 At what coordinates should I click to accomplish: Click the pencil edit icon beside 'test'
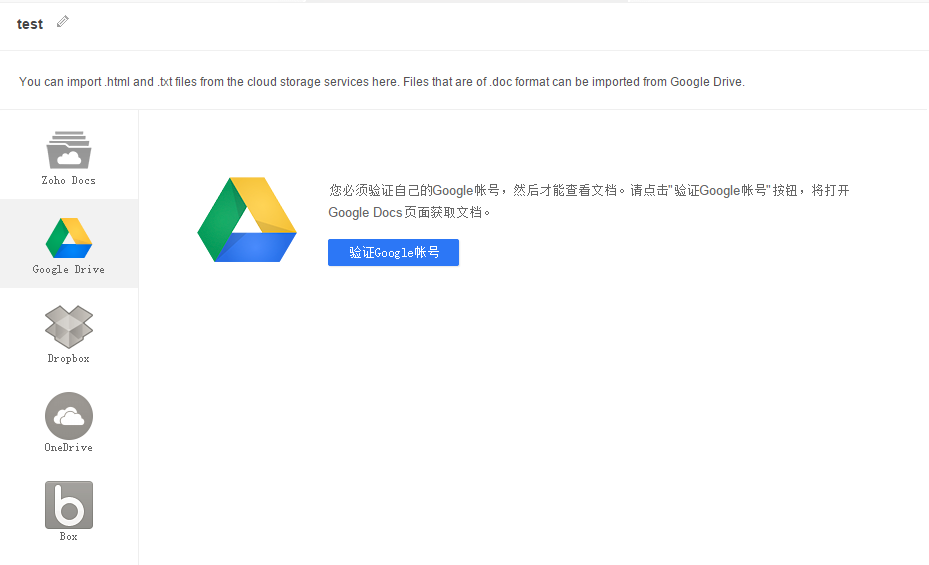tap(63, 22)
